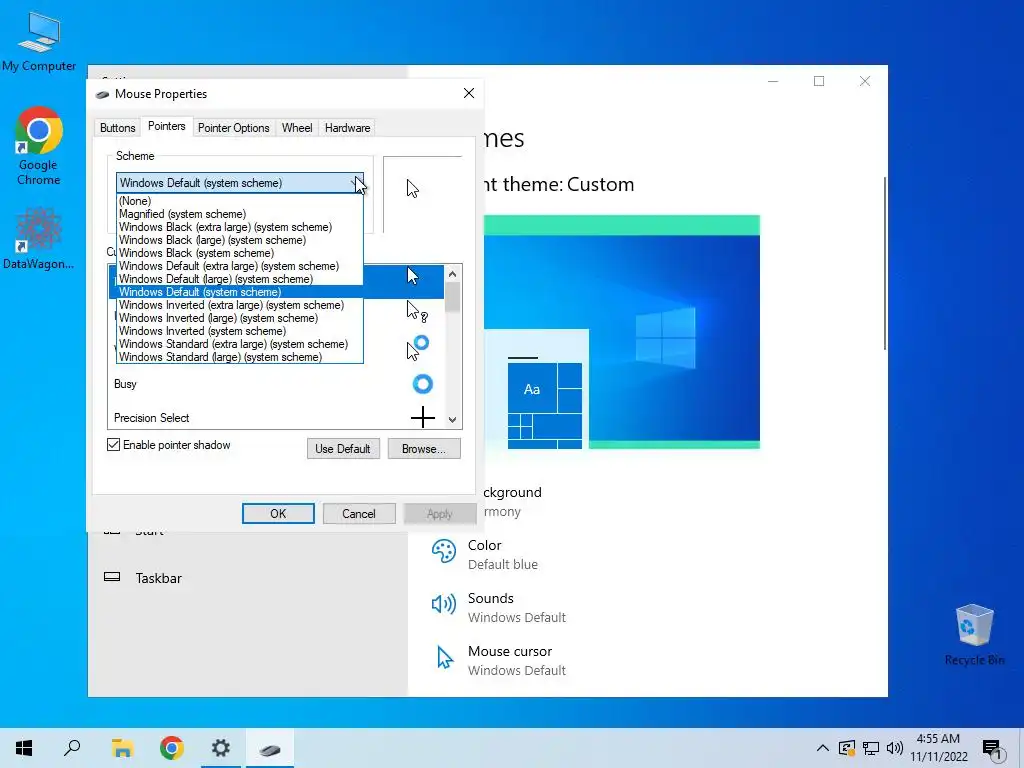The height and width of the screenshot is (768, 1024).
Task: Switch to the Pointers tab
Action: [x=167, y=126]
